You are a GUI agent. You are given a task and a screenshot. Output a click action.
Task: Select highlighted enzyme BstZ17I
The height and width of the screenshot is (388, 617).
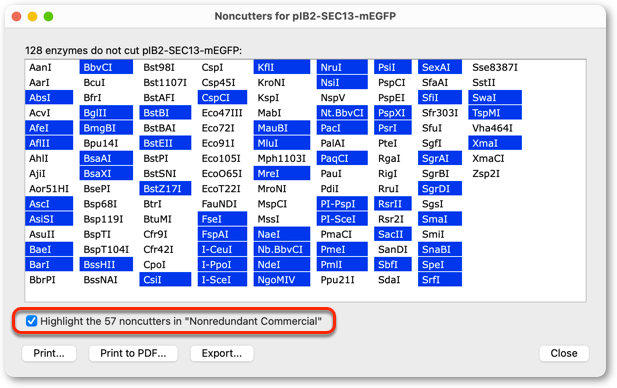(165, 188)
